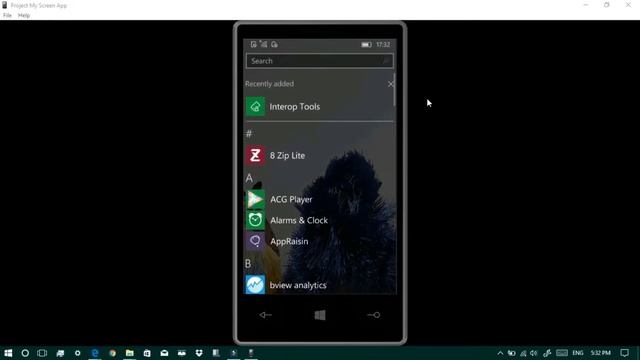The width and height of the screenshot is (640, 360).
Task: Open the Action Center notifications
Action: click(x=624, y=353)
